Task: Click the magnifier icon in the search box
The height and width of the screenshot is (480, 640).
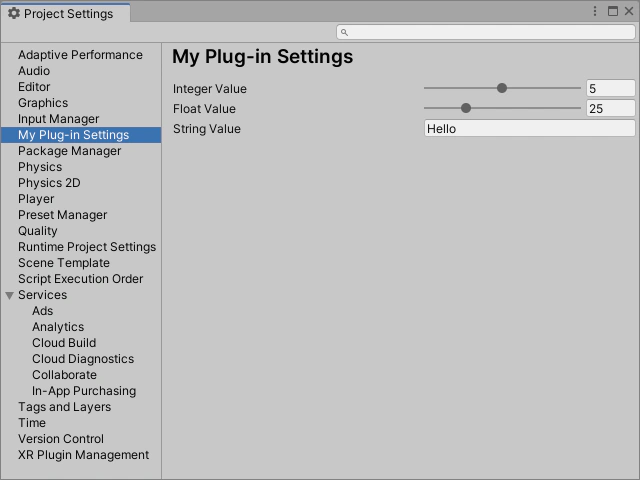Action: (344, 32)
